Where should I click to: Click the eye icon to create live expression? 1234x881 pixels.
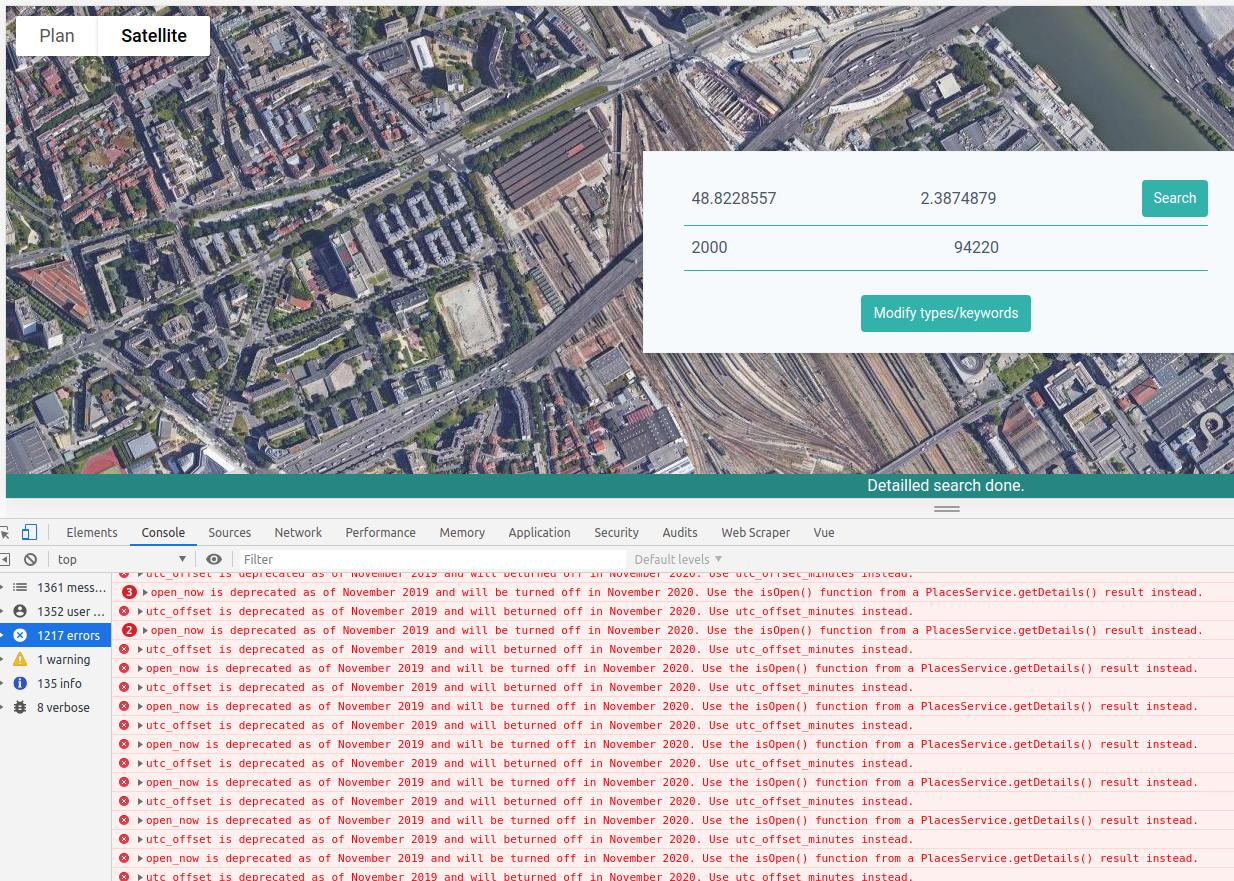coord(214,559)
